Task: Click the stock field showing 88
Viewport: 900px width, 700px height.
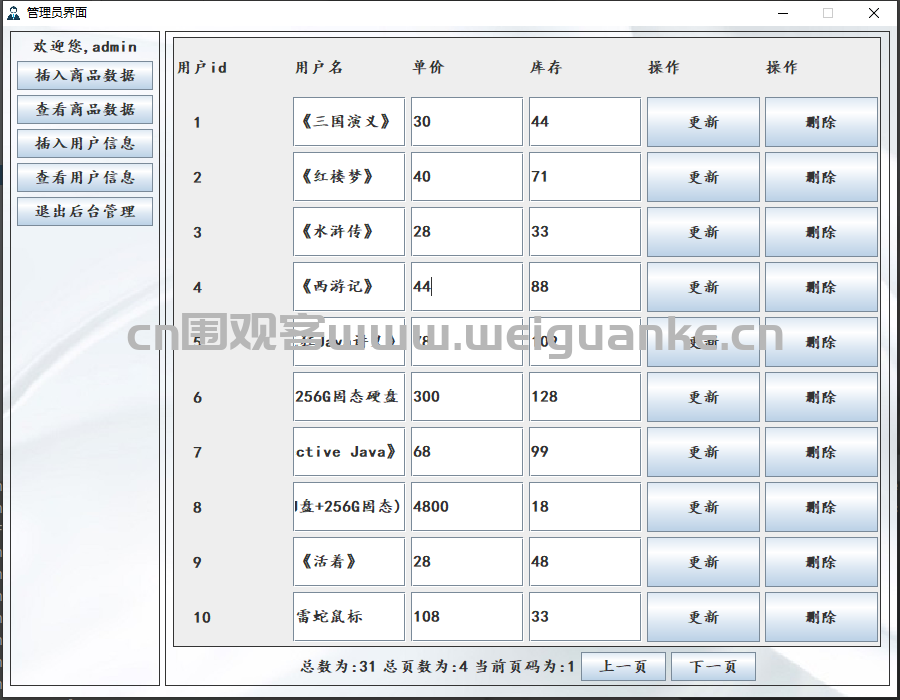Action: (585, 287)
